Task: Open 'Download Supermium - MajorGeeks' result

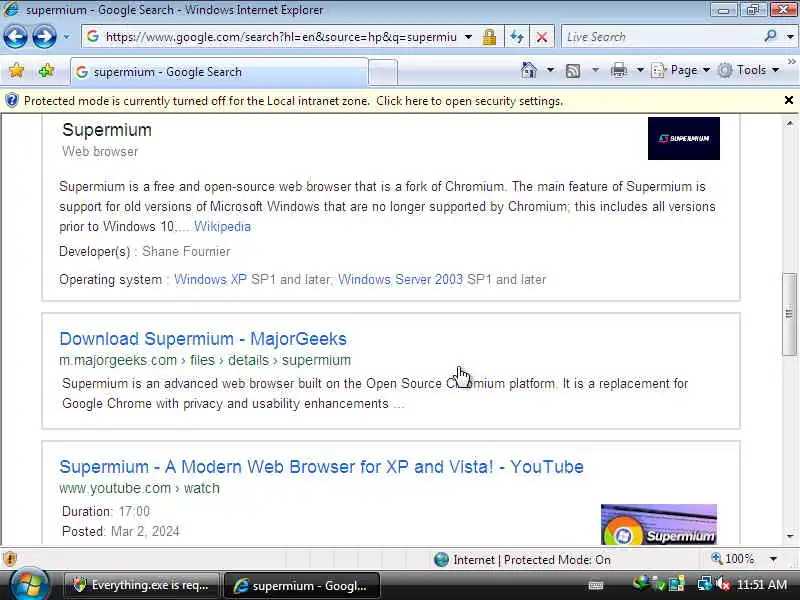Action: coord(203,339)
